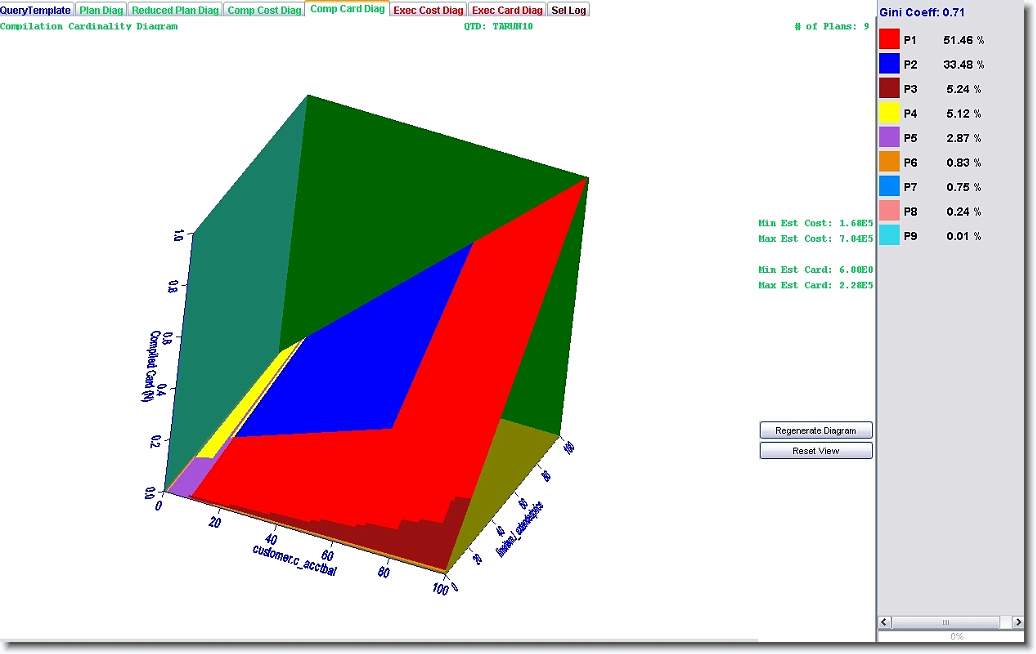Open the QueryTemplate tab
Viewport: 1036px width, 654px height.
36,10
